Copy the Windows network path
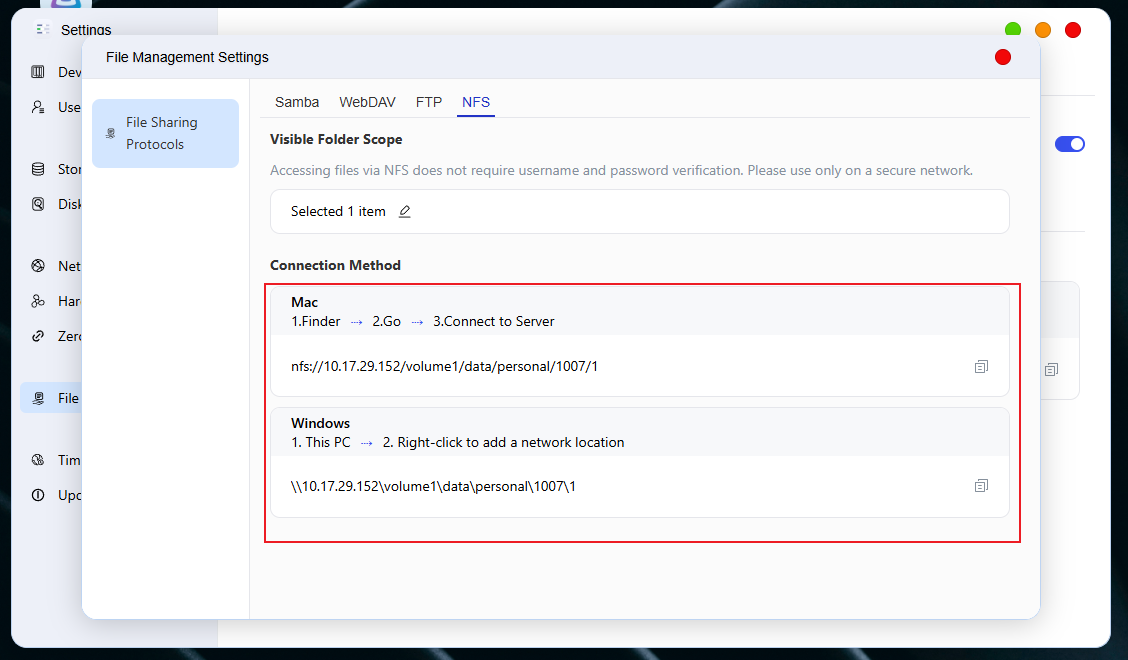 pos(981,486)
